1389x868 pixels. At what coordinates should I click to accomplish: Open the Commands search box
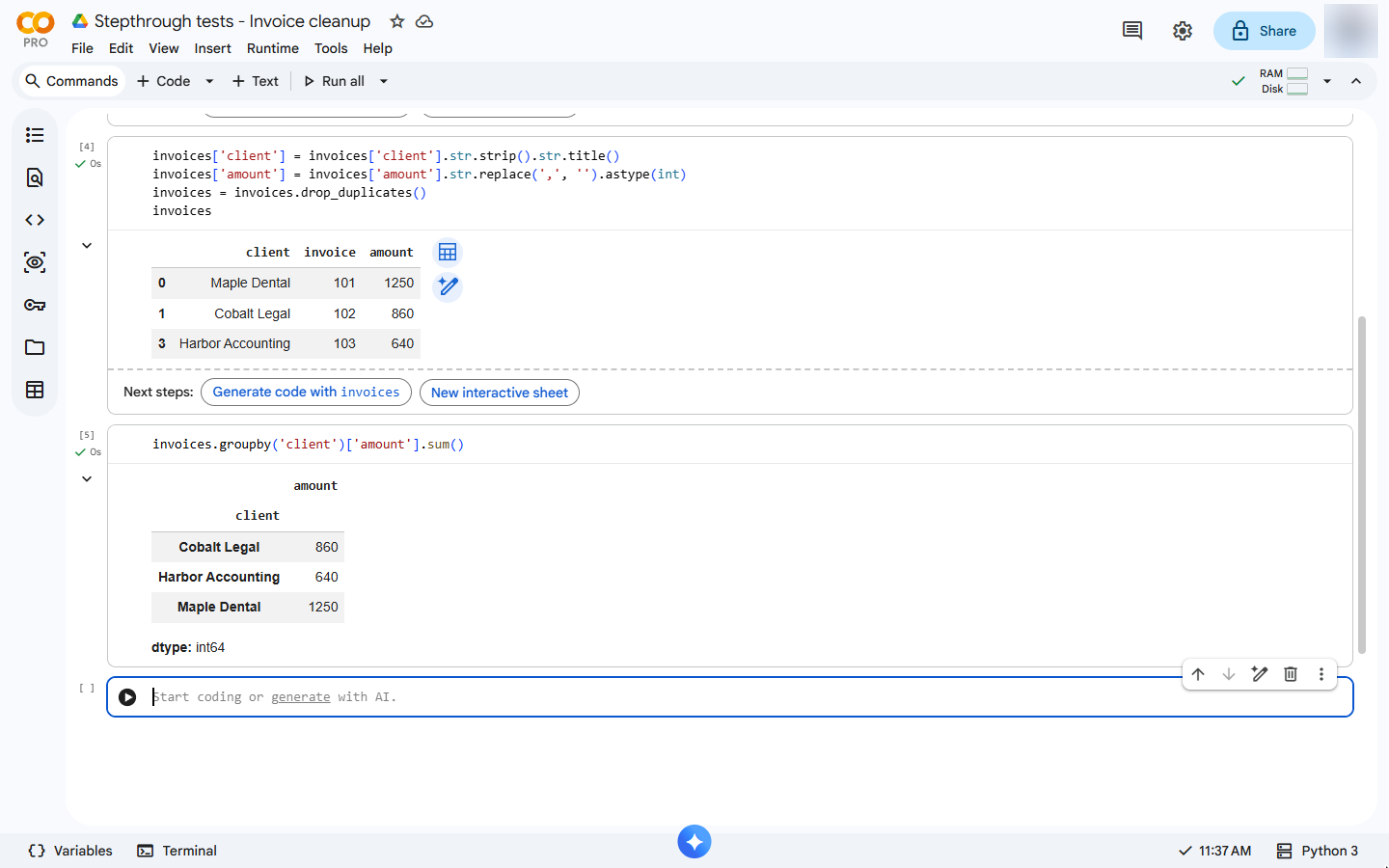pyautogui.click(x=72, y=81)
